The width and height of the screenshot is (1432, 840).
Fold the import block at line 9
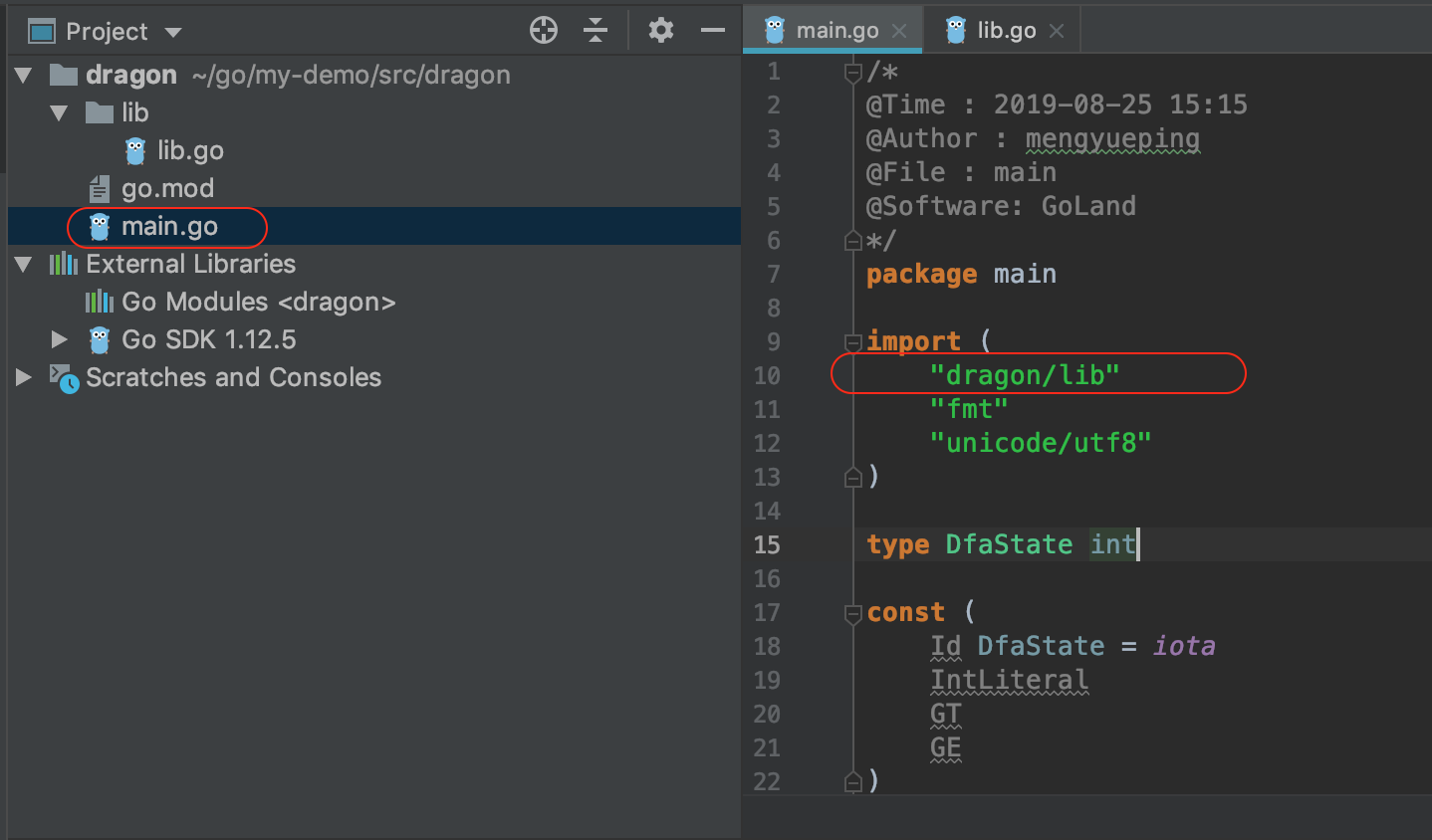[x=852, y=342]
